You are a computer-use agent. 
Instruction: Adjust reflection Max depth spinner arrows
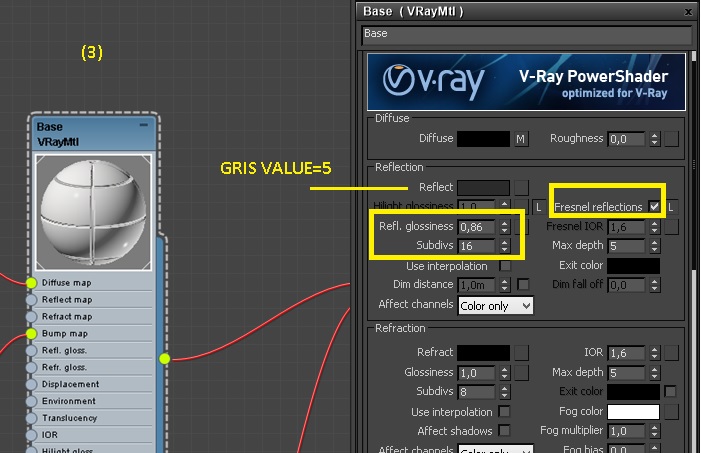655,246
